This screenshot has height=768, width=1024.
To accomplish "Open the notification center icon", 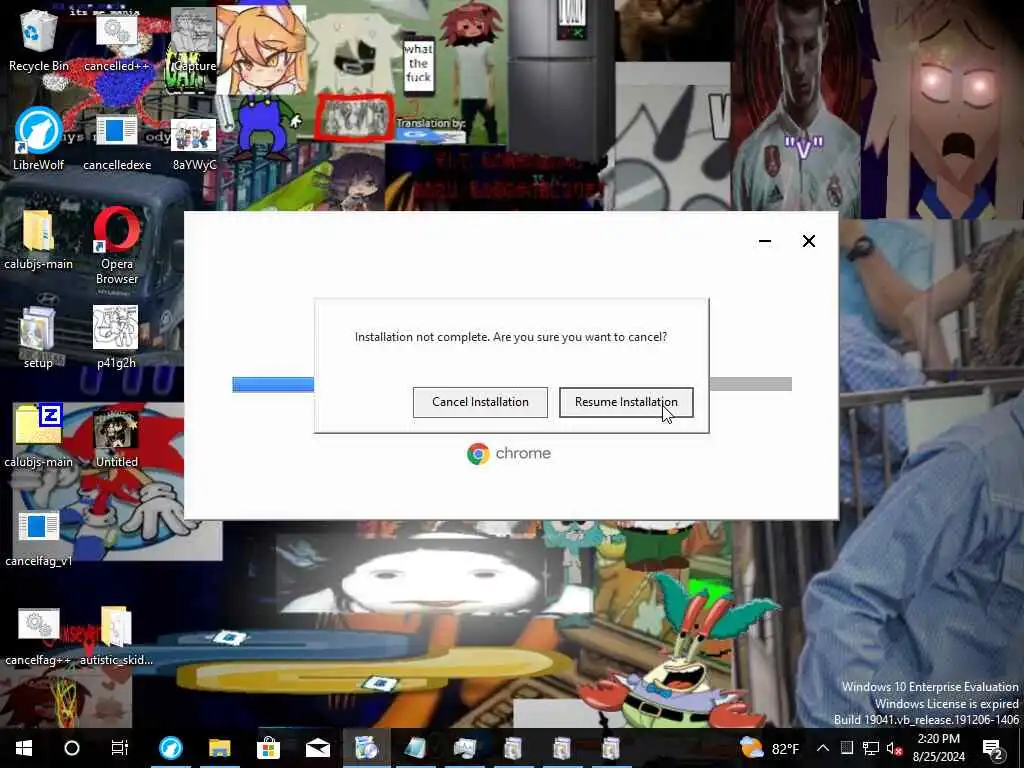I will point(993,748).
